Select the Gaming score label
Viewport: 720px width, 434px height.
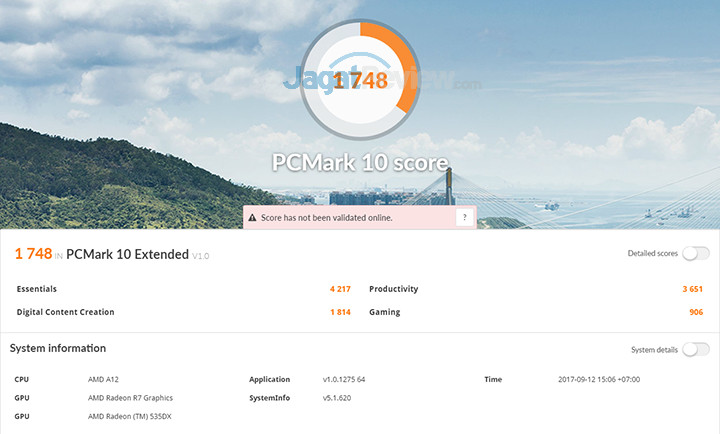click(x=384, y=312)
